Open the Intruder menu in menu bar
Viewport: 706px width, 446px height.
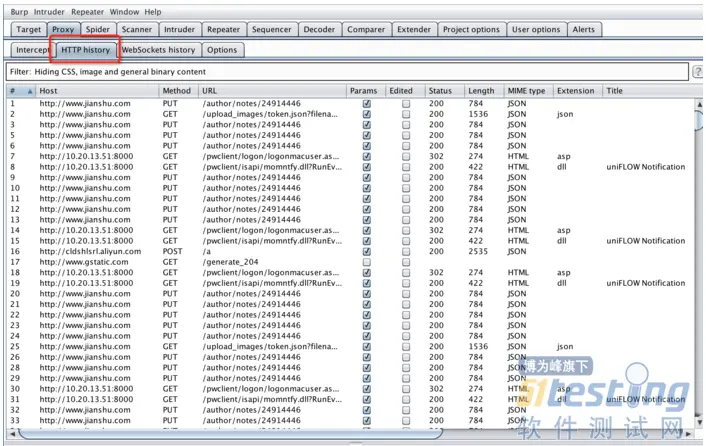click(49, 12)
